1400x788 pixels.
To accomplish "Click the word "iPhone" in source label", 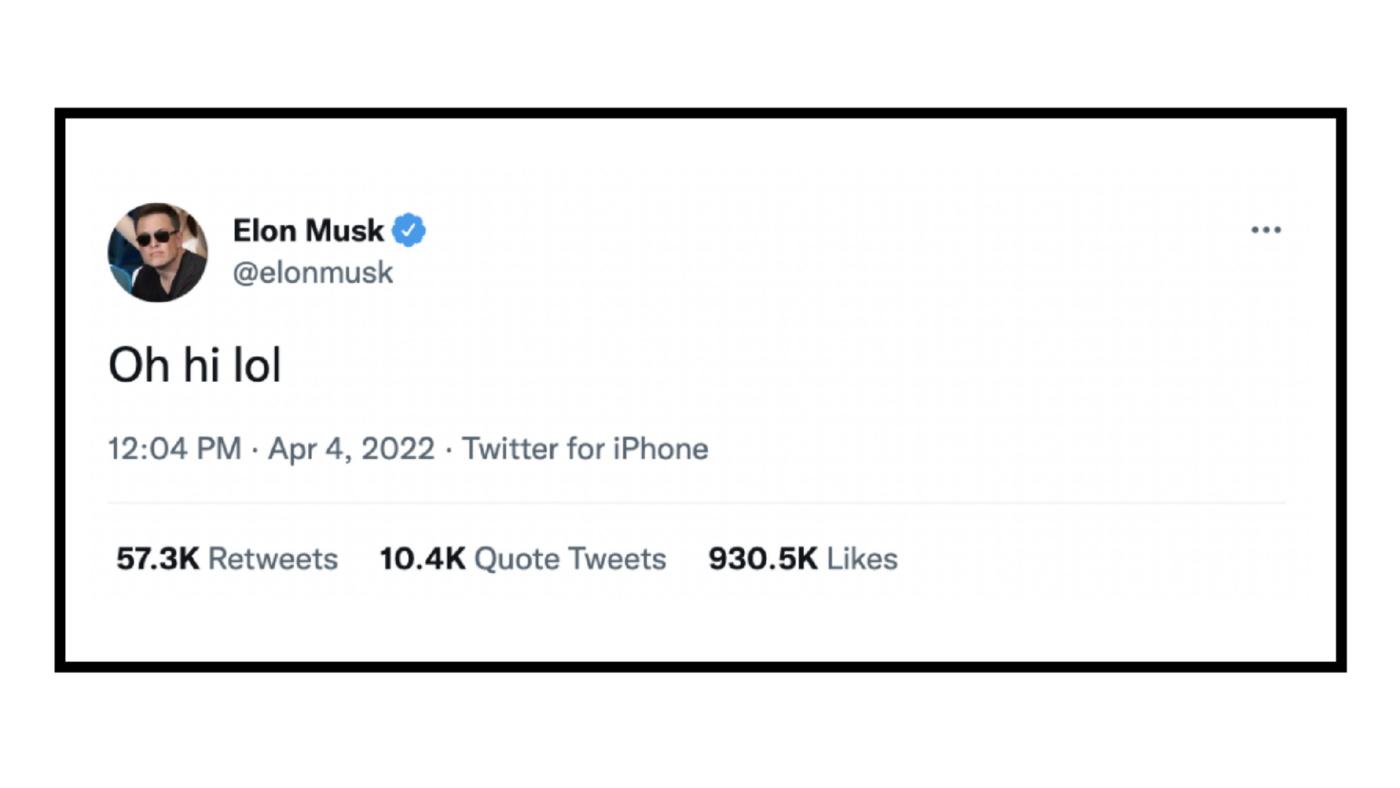I will point(660,449).
